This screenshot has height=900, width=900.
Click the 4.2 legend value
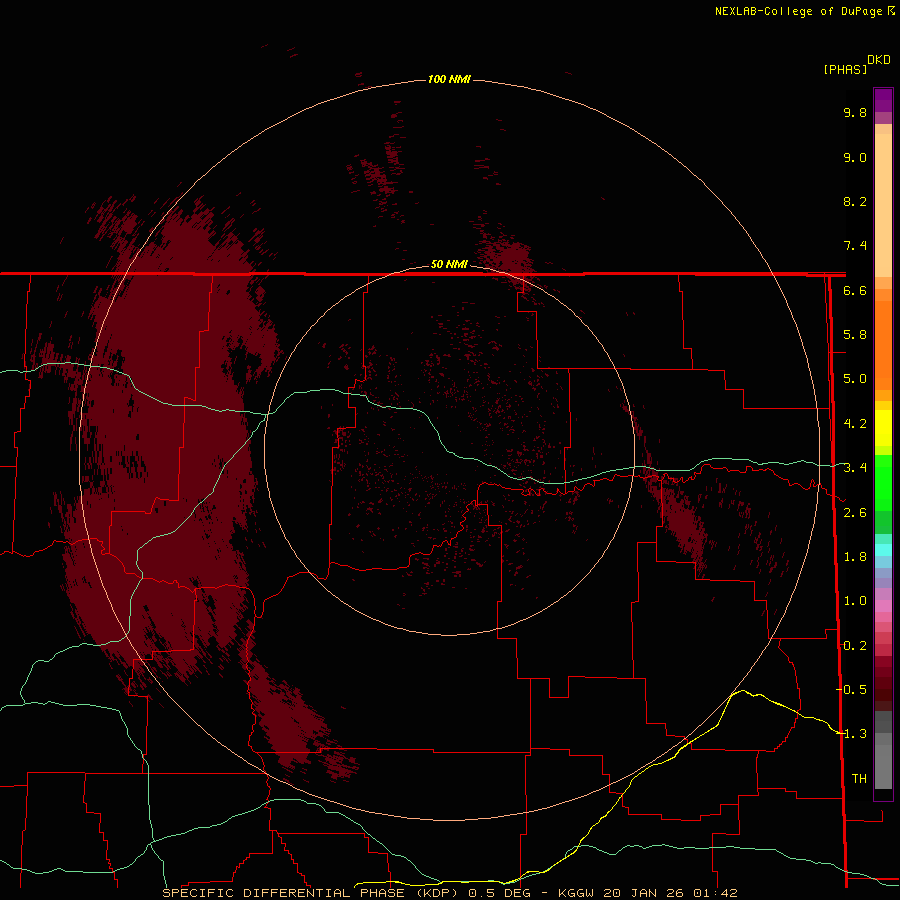tap(855, 424)
